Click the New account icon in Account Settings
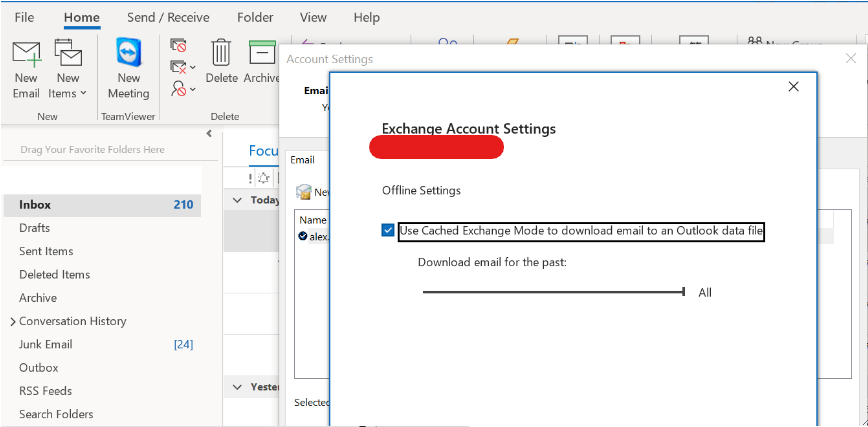868x427 pixels. click(x=303, y=192)
